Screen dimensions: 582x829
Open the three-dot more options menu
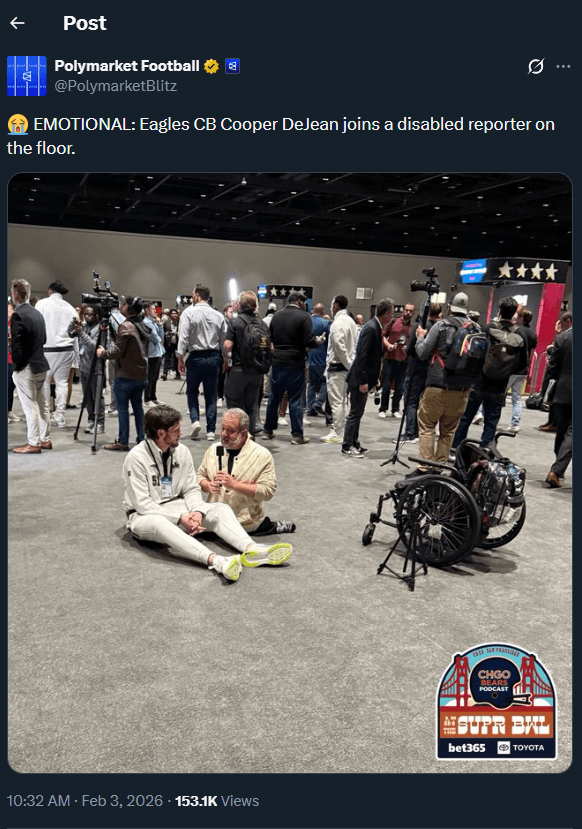(x=563, y=66)
